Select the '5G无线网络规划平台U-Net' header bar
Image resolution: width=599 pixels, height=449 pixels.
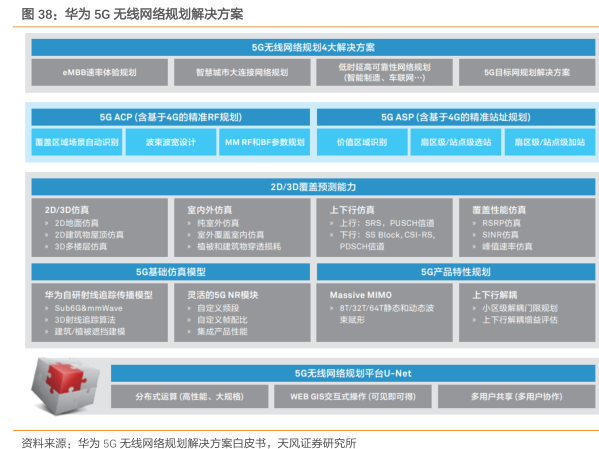(x=353, y=373)
